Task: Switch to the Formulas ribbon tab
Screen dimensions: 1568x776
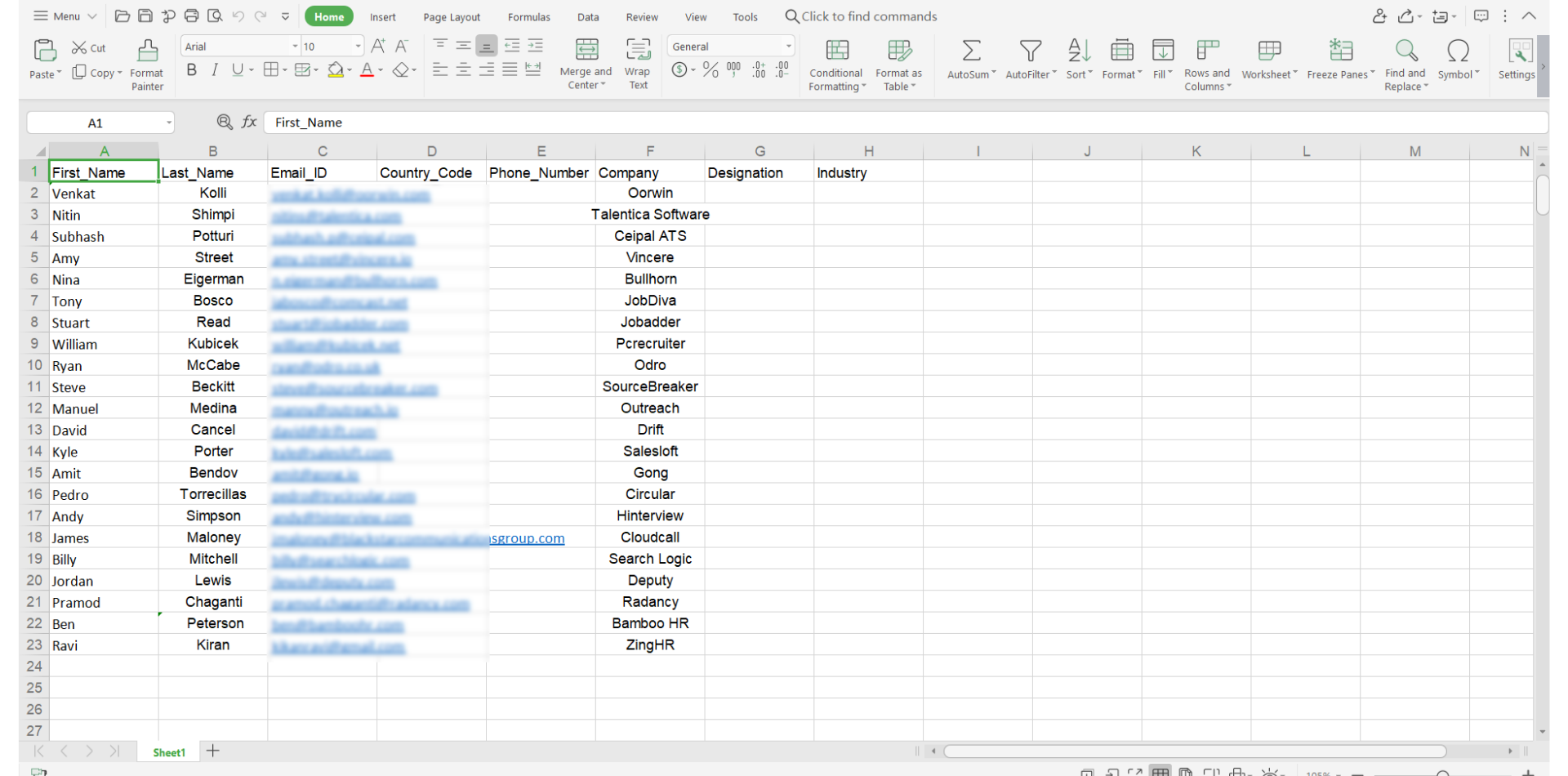Action: [528, 17]
